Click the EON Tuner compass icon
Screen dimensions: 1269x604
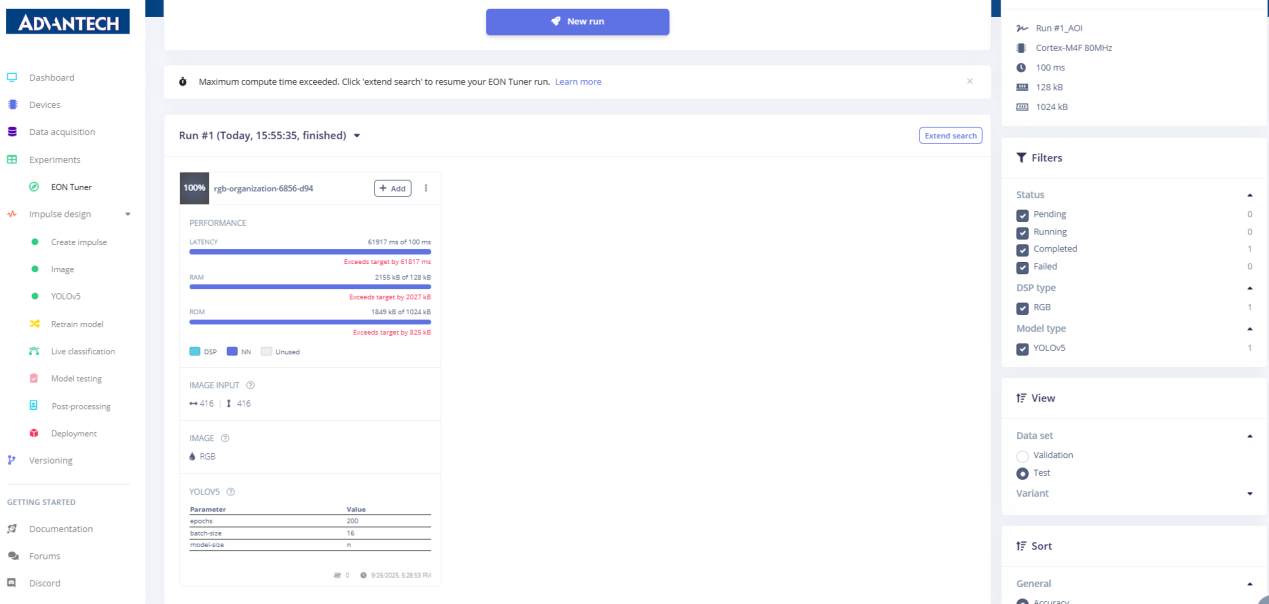34,186
